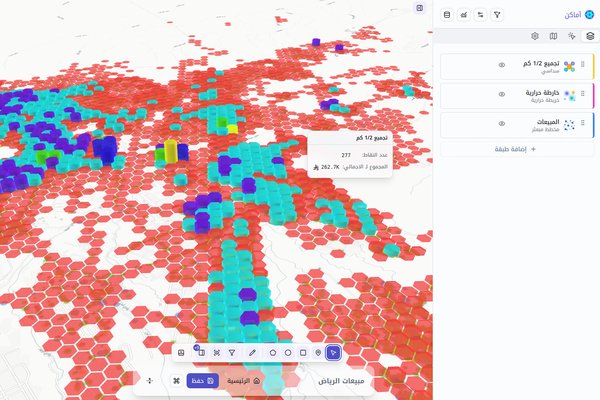Select the تجميع 1/2 كم layer name
This screenshot has width=600, height=400.
[x=541, y=63]
